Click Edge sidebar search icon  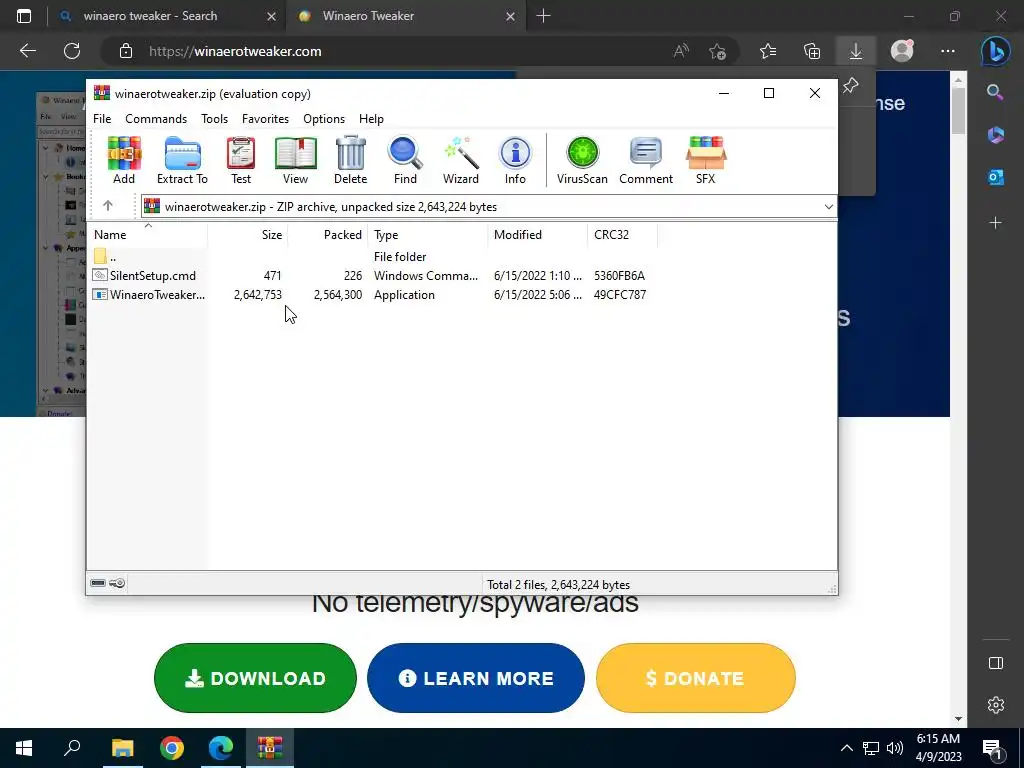tap(995, 92)
